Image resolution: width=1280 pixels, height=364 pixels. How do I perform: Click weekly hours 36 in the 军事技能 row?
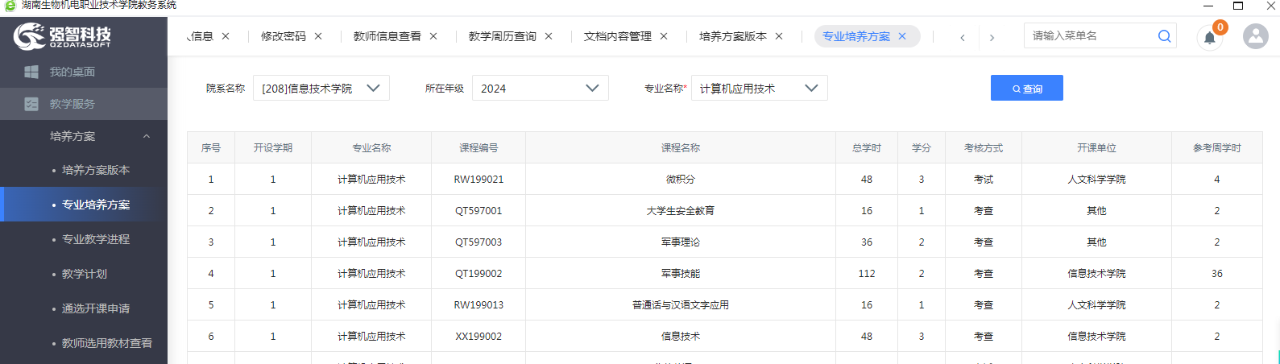pos(1217,273)
